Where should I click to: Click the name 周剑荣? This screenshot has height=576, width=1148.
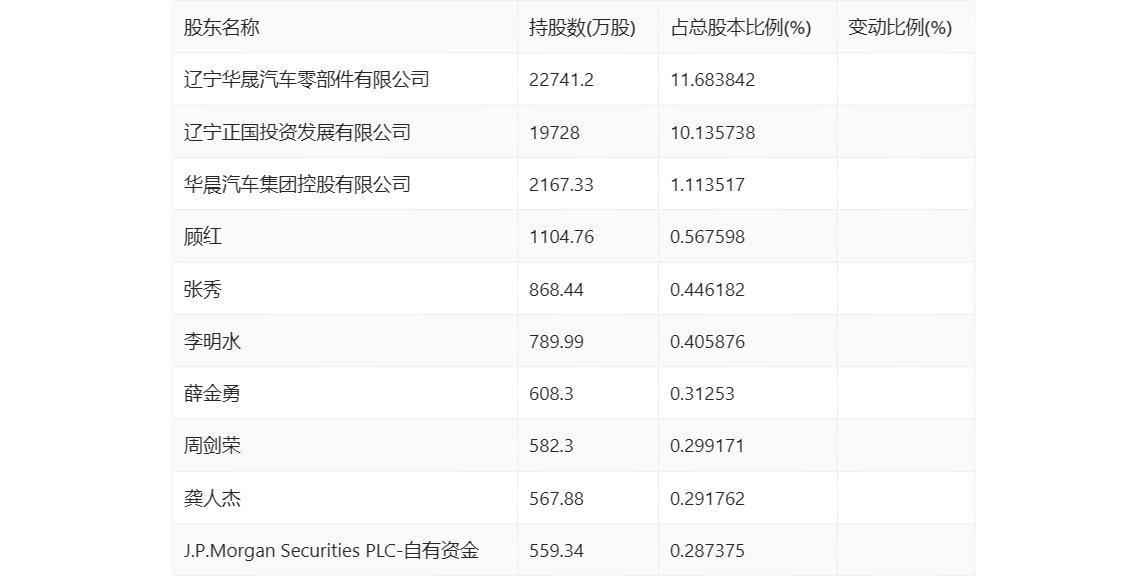tap(212, 446)
